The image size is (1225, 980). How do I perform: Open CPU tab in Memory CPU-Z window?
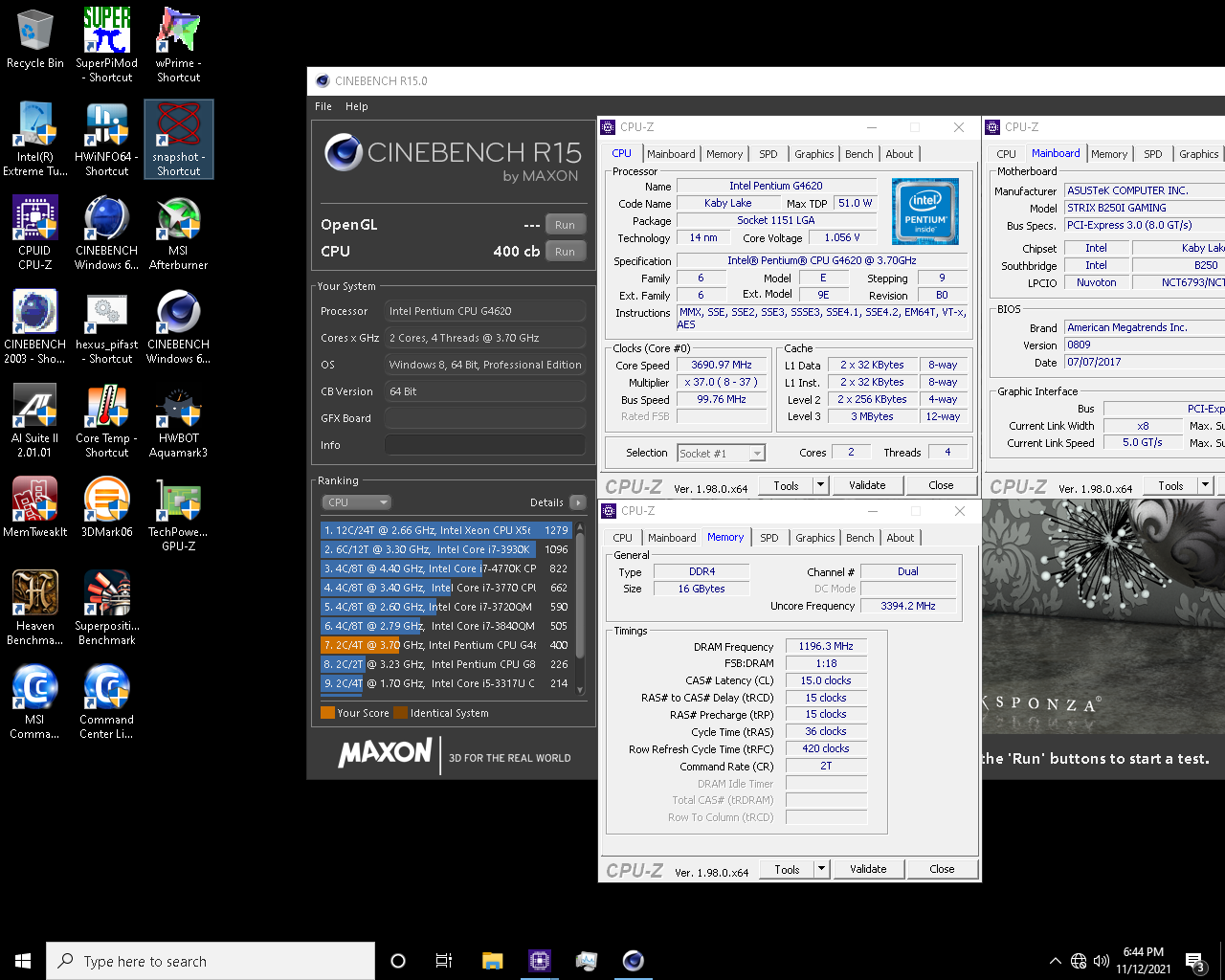pyautogui.click(x=622, y=538)
